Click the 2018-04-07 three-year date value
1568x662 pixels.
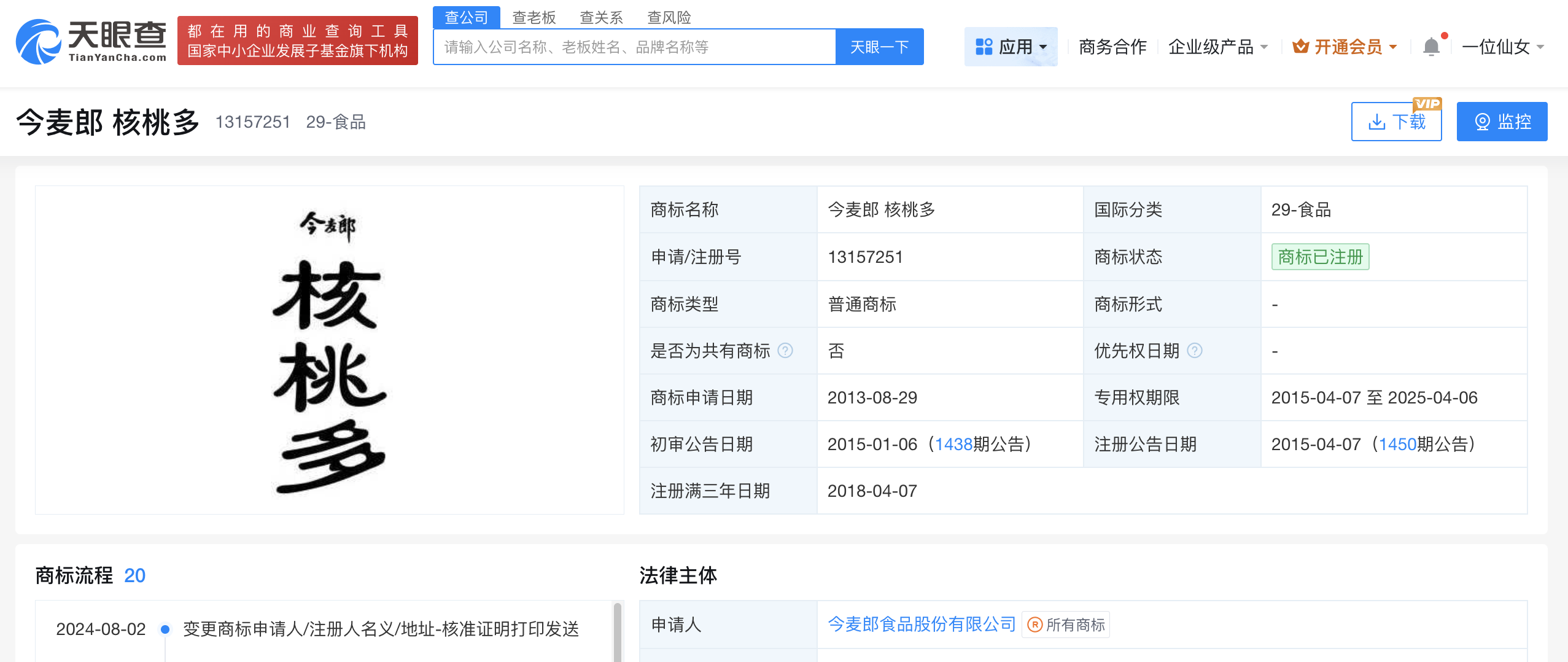pyautogui.click(x=872, y=491)
